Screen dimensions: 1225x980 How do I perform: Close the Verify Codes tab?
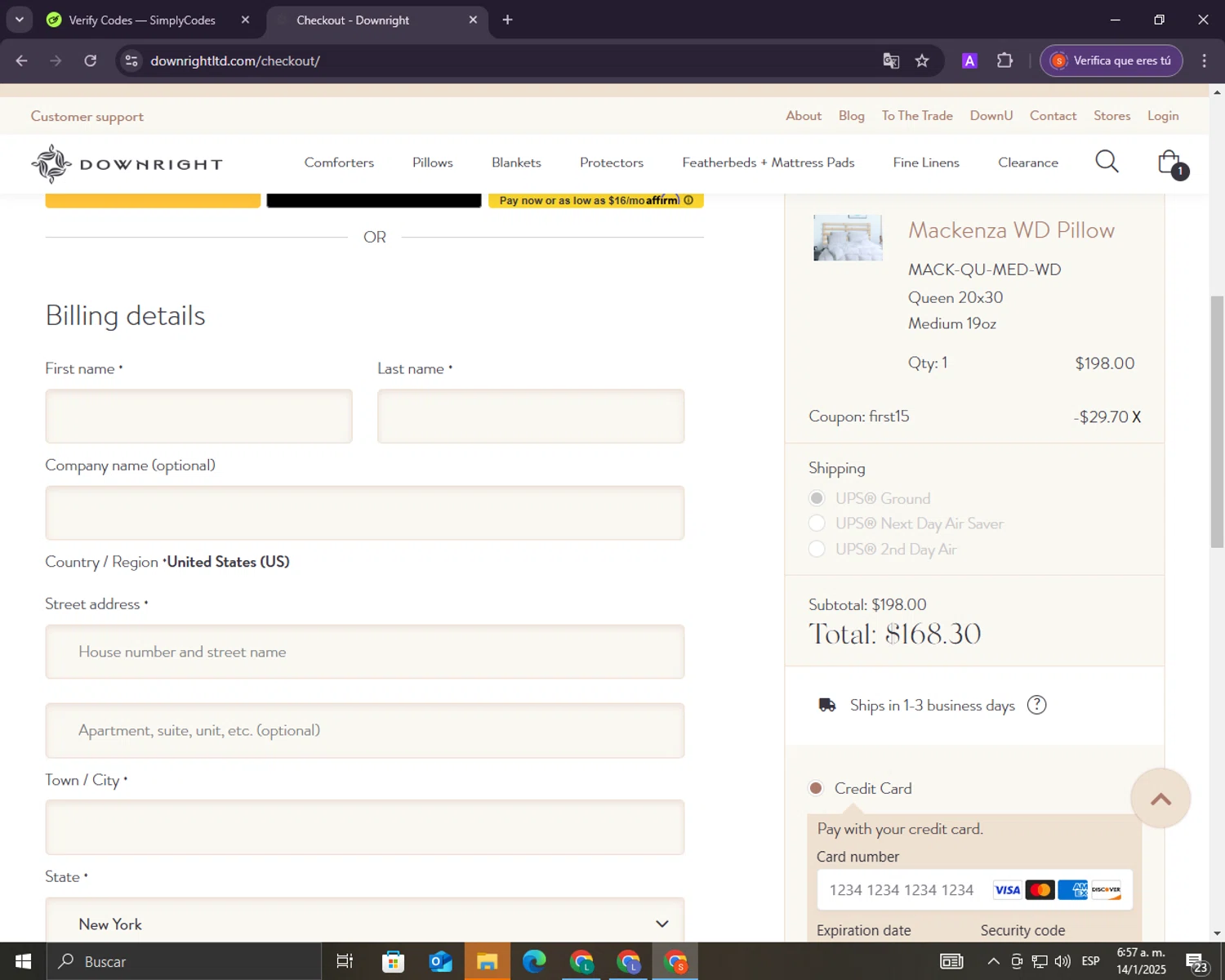click(245, 20)
